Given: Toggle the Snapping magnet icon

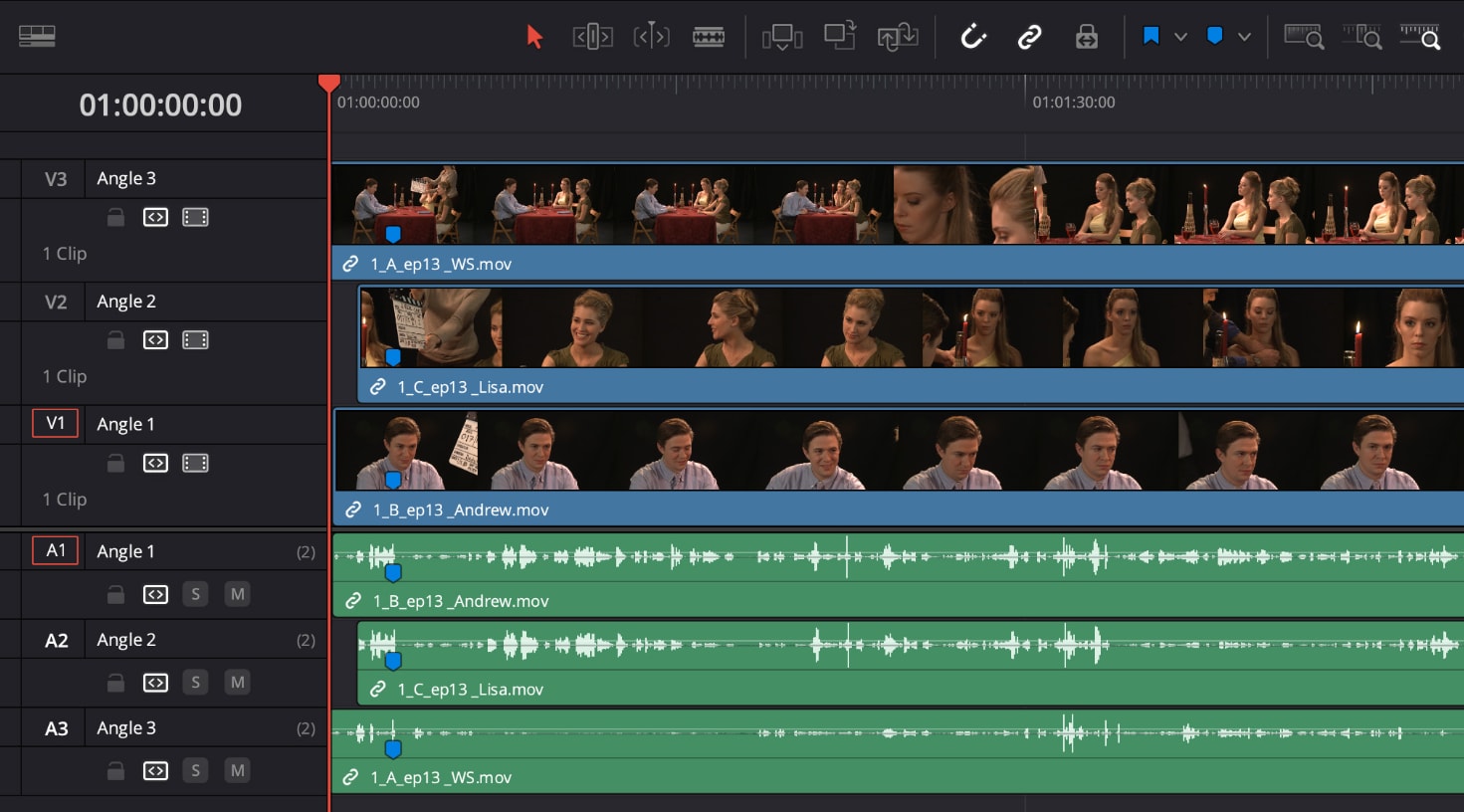Looking at the screenshot, I should [x=973, y=36].
